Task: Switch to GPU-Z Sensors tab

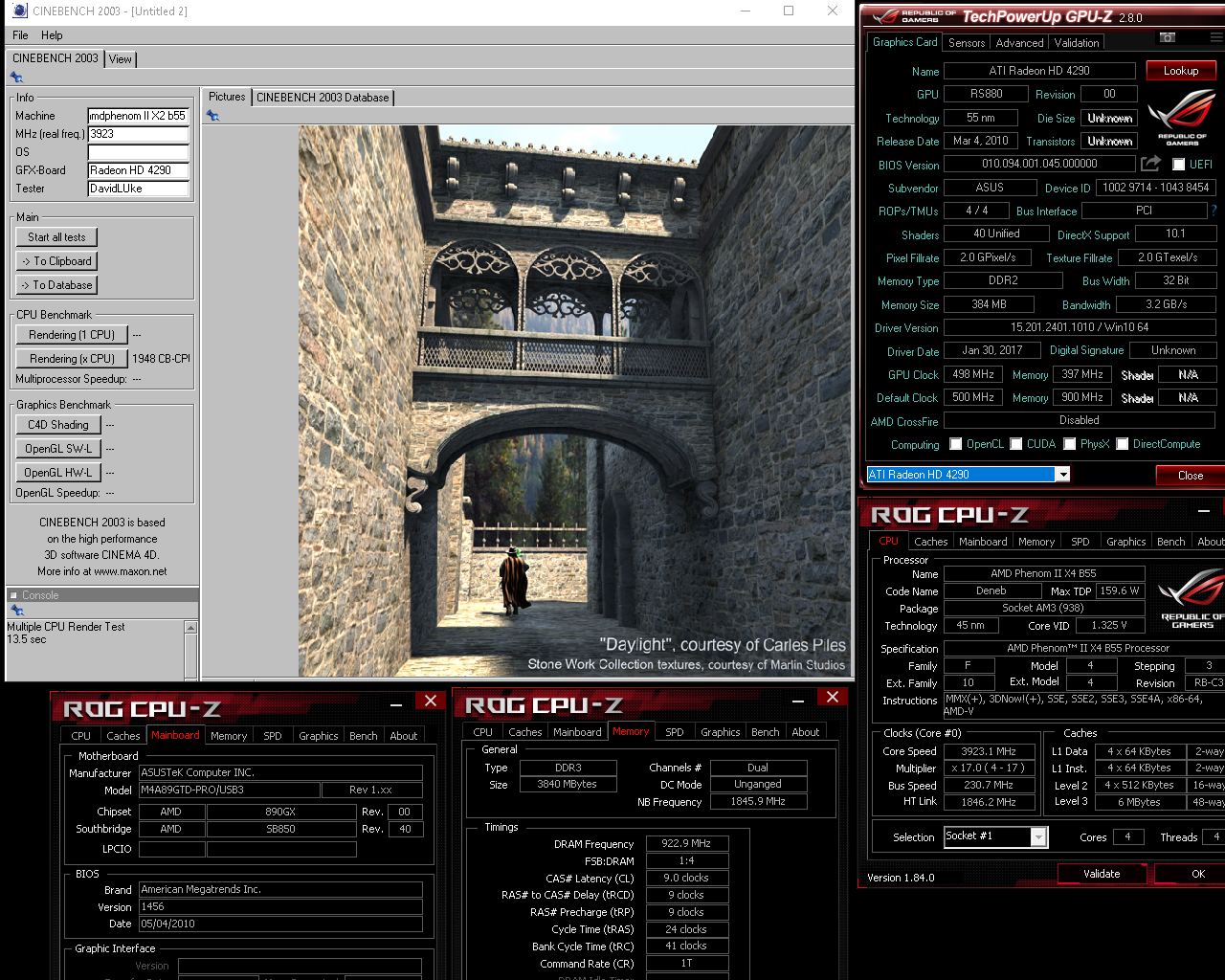Action: [x=967, y=43]
